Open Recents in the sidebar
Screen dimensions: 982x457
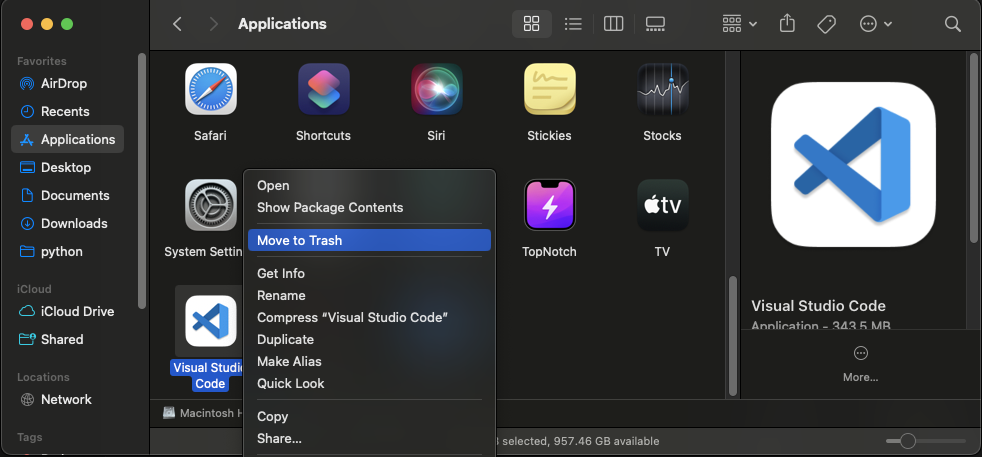(68, 111)
